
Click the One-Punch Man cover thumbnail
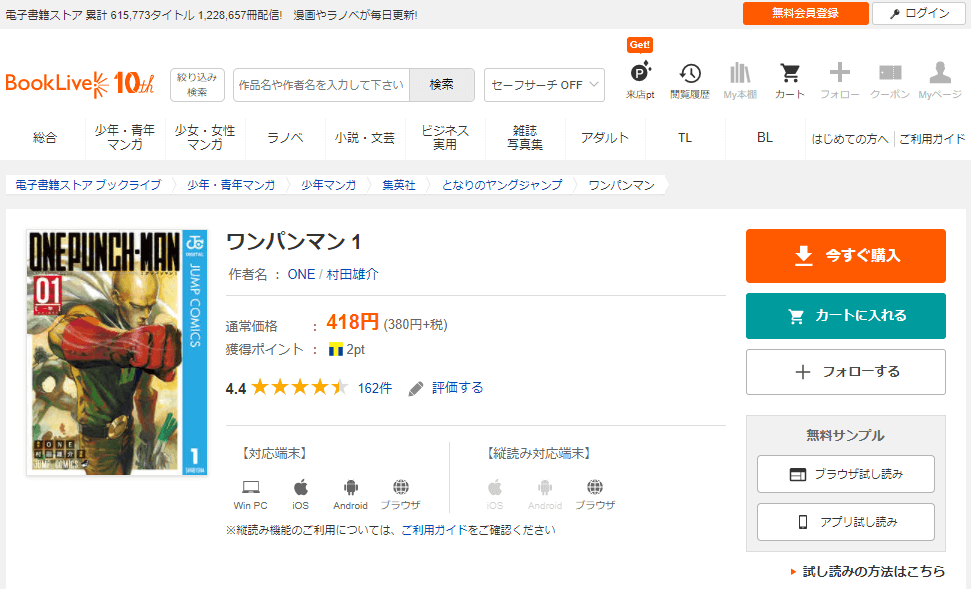pos(116,353)
